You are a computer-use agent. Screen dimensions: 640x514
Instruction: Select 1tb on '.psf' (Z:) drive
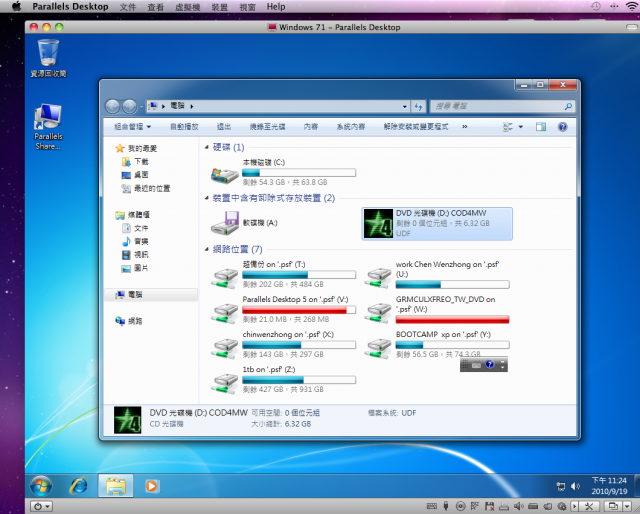[283, 379]
